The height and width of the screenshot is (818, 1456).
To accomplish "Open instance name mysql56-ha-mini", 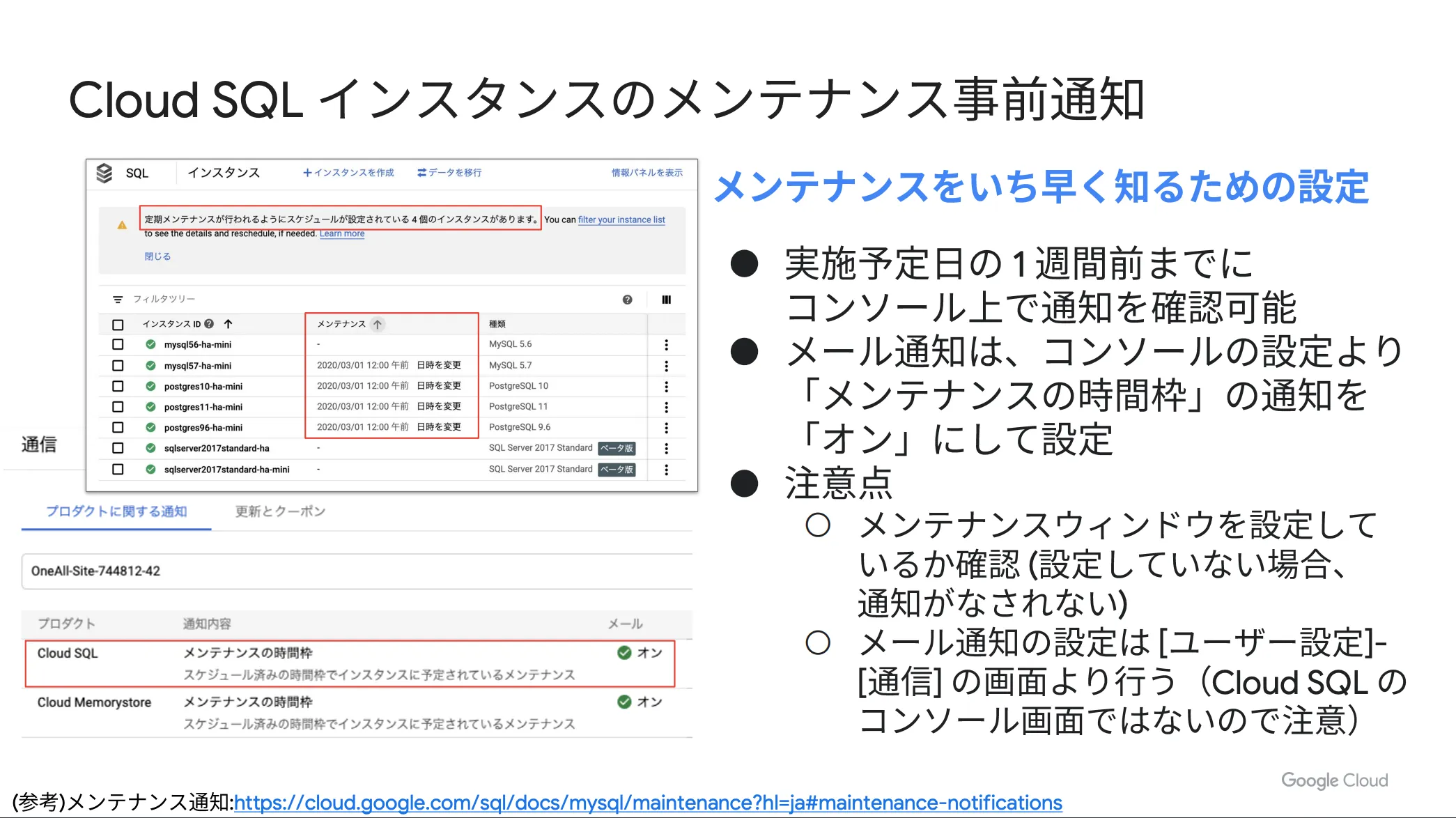I will [198, 345].
